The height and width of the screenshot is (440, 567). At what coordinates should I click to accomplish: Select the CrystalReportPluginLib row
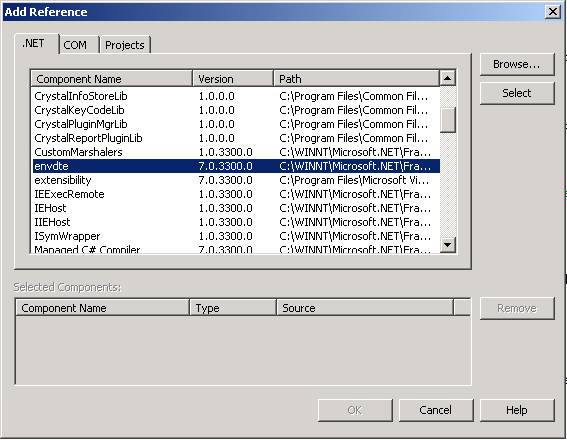click(x=236, y=138)
